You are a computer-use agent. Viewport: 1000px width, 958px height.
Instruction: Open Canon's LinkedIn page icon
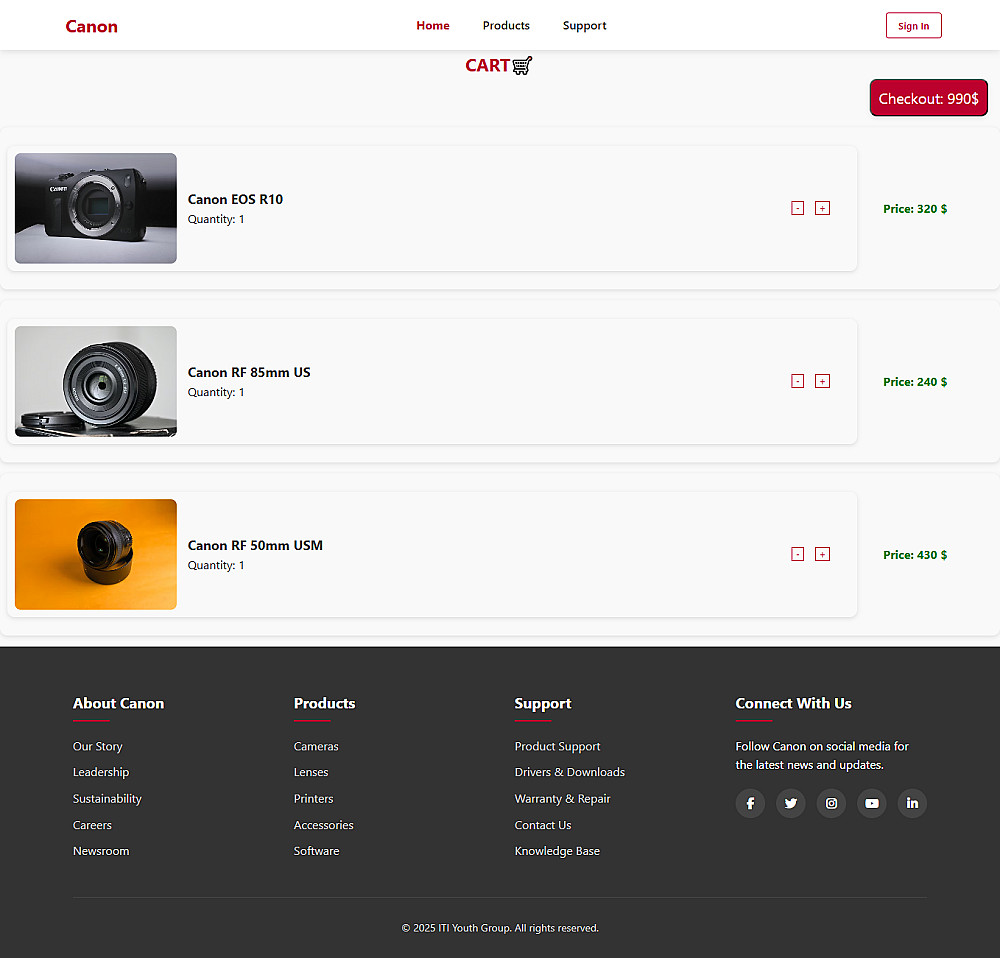(x=912, y=803)
